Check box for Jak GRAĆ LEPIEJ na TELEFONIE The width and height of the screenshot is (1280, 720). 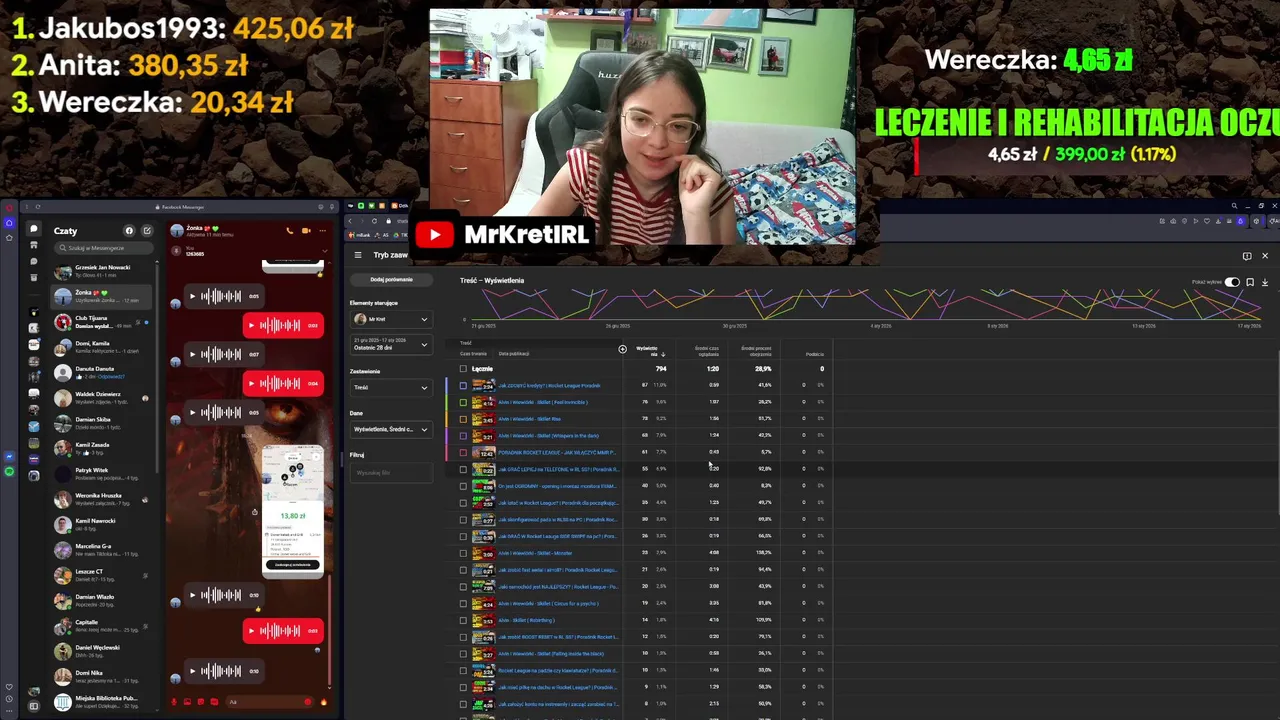tap(463, 469)
